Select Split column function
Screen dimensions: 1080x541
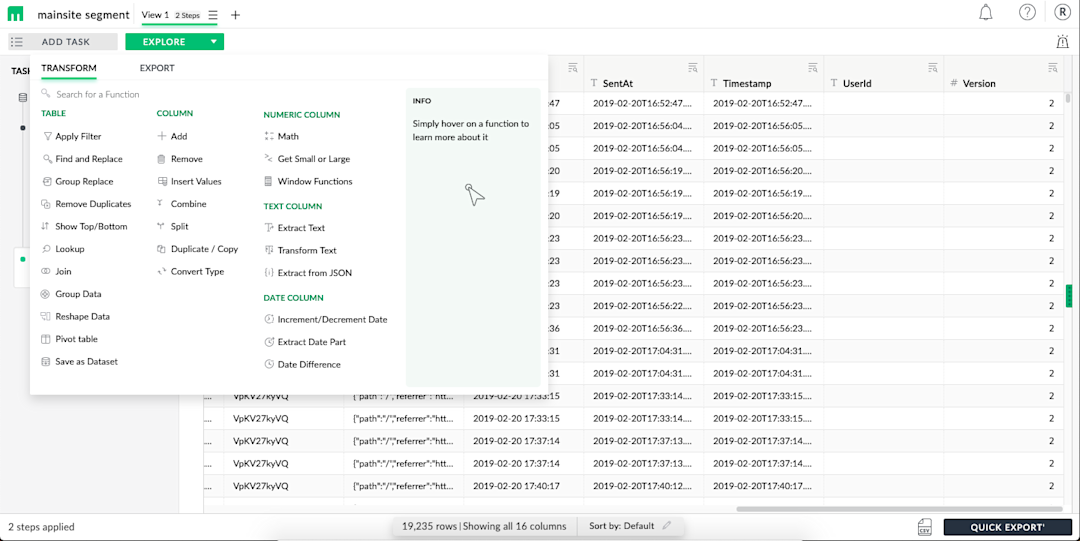click(173, 227)
